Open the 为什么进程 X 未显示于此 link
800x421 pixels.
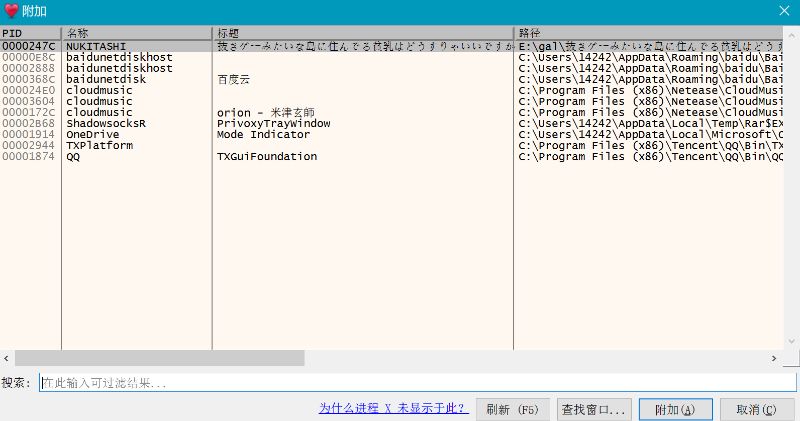point(393,408)
